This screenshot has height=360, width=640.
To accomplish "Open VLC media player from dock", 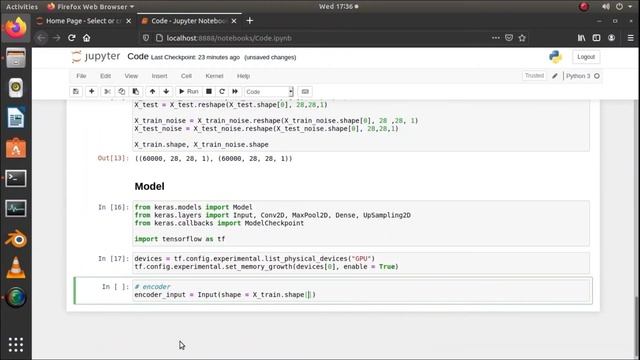I will (x=16, y=268).
